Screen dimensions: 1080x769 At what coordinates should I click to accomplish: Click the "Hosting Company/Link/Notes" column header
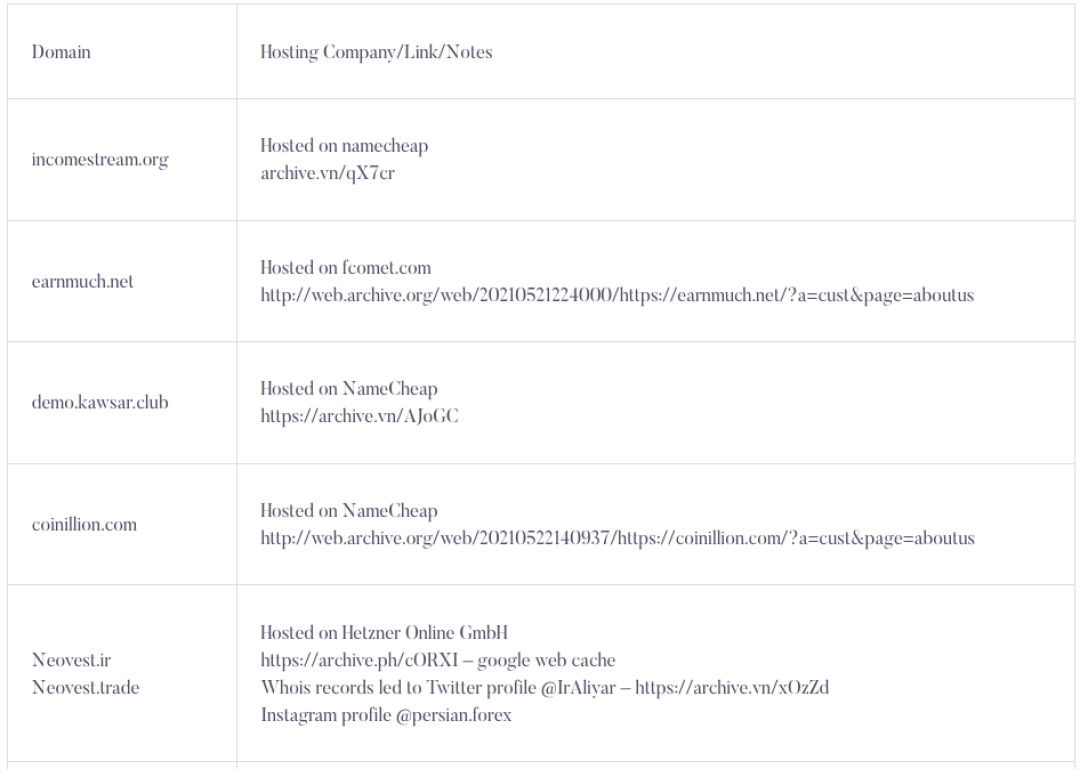tap(376, 53)
